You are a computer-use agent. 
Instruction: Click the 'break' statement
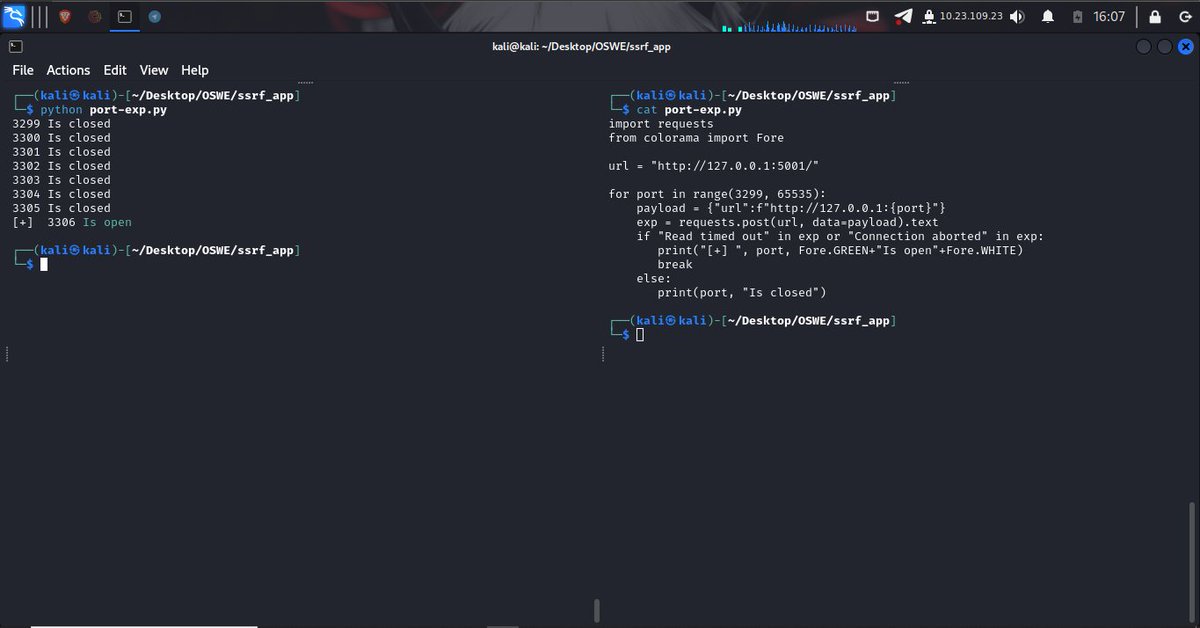[675, 264]
